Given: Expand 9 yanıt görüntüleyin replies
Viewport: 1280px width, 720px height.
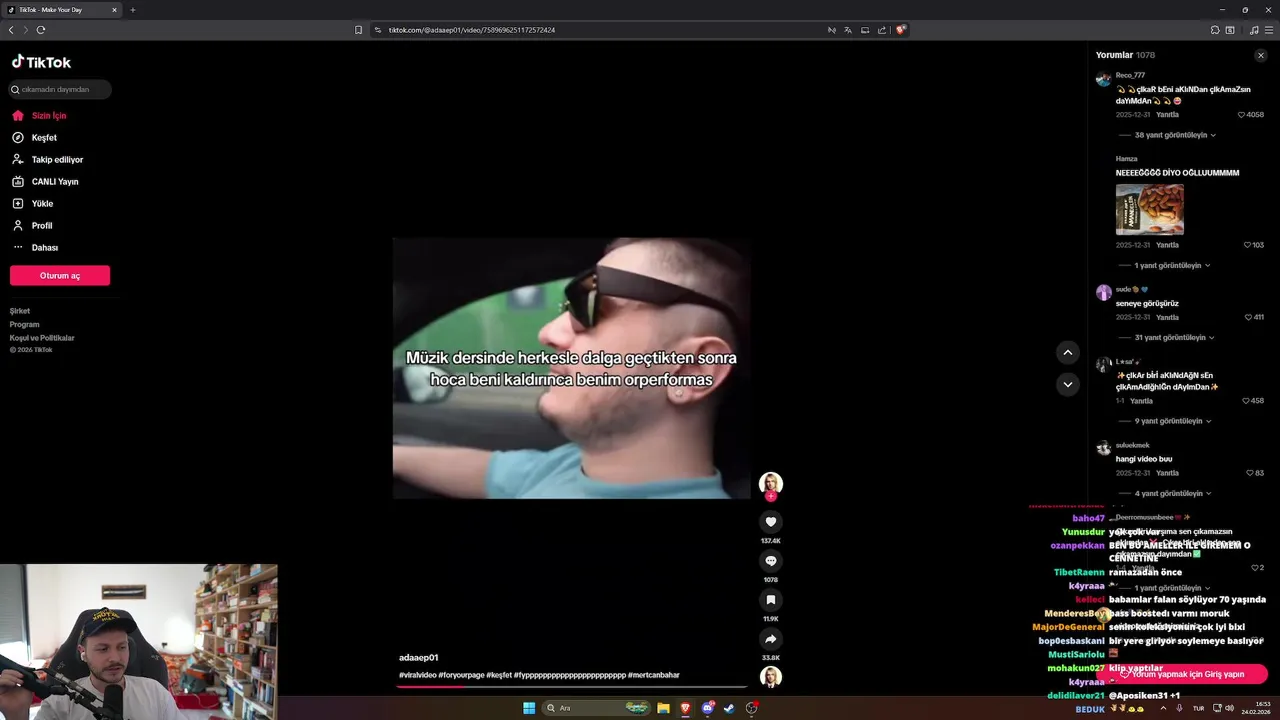Looking at the screenshot, I should pyautogui.click(x=1172, y=422).
